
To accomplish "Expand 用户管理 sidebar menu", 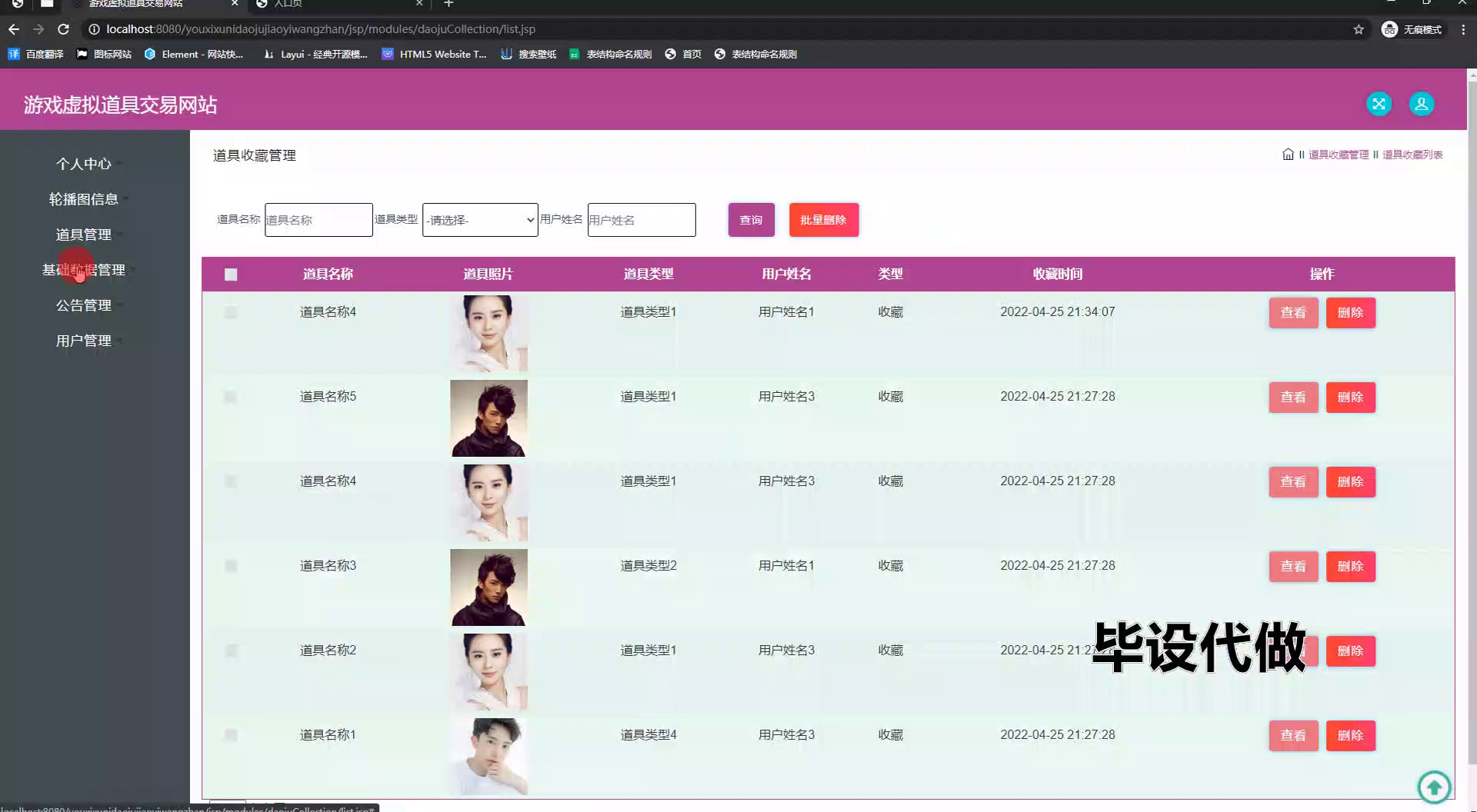I will 84,341.
